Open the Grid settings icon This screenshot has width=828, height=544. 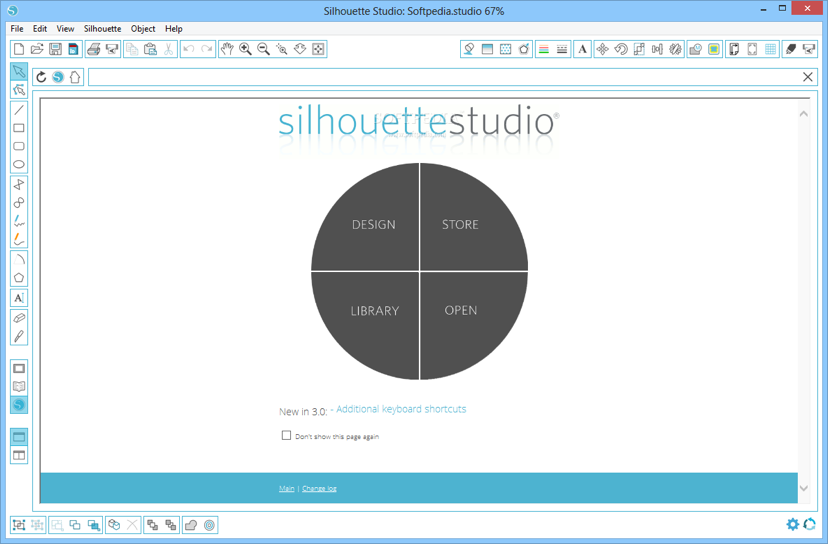[770, 49]
